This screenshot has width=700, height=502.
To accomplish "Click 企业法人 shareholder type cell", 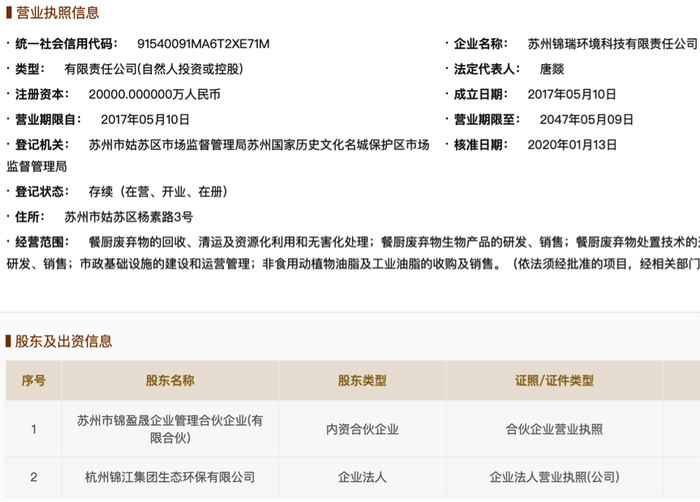I will point(362,477).
